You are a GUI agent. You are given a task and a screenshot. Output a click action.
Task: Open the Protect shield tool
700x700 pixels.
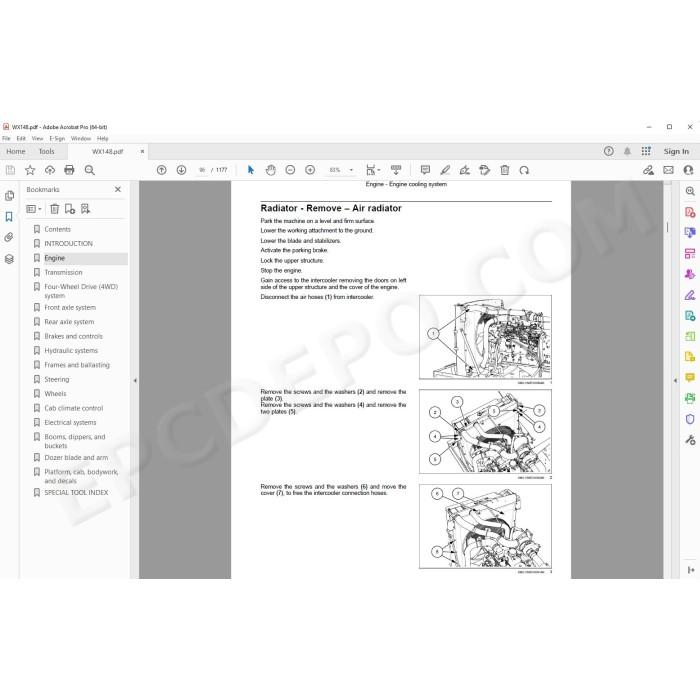coord(690,419)
